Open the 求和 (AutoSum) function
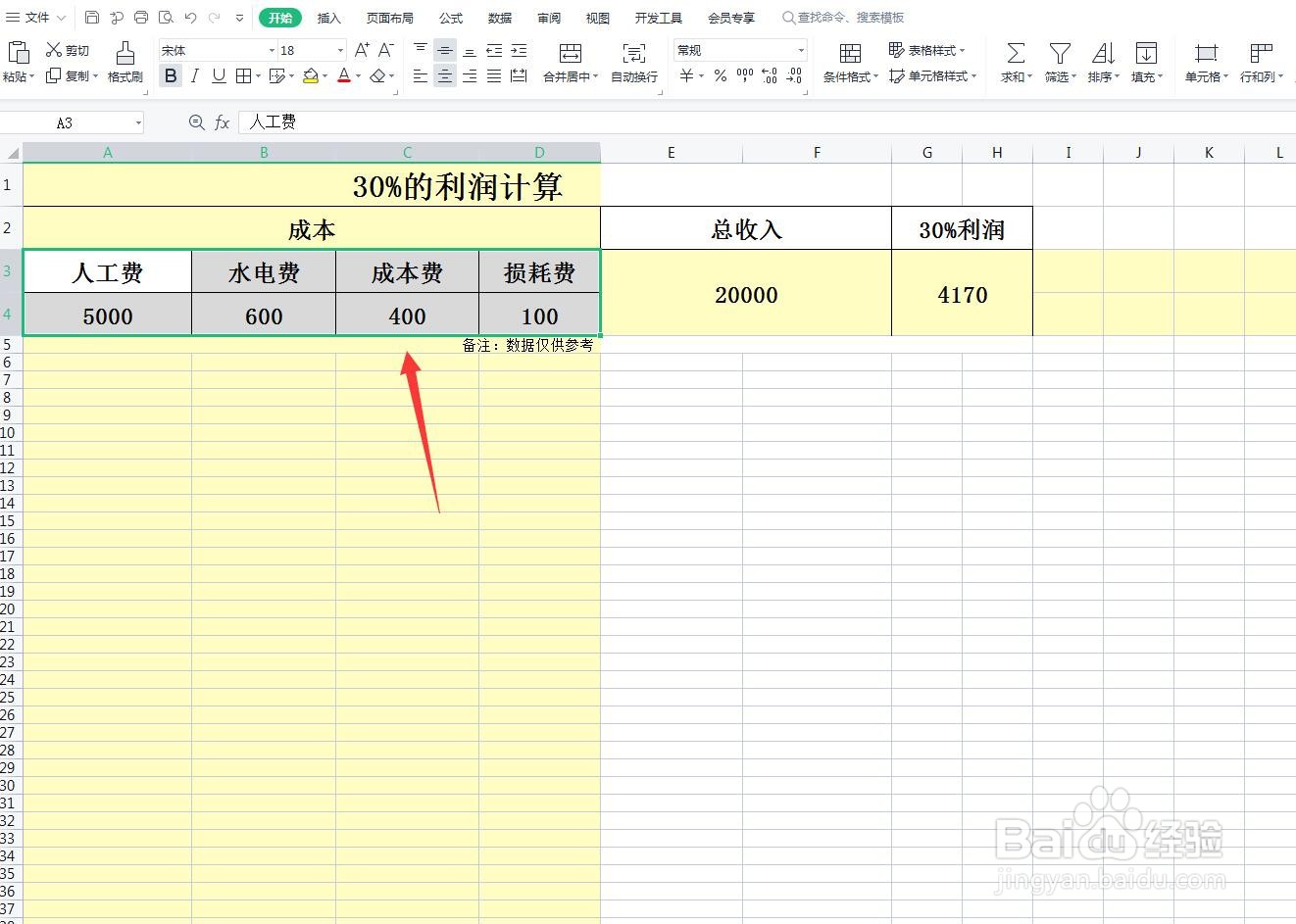Screen dimensions: 1296x924 [x=1015, y=63]
